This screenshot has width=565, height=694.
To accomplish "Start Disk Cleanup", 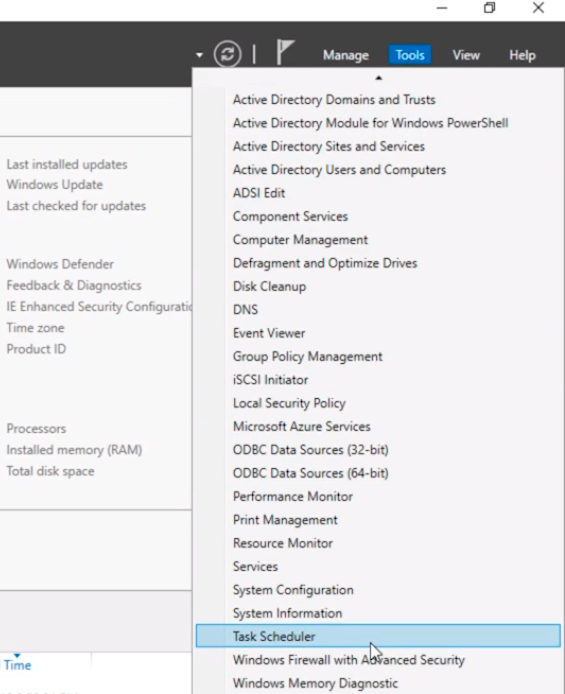I will (269, 286).
